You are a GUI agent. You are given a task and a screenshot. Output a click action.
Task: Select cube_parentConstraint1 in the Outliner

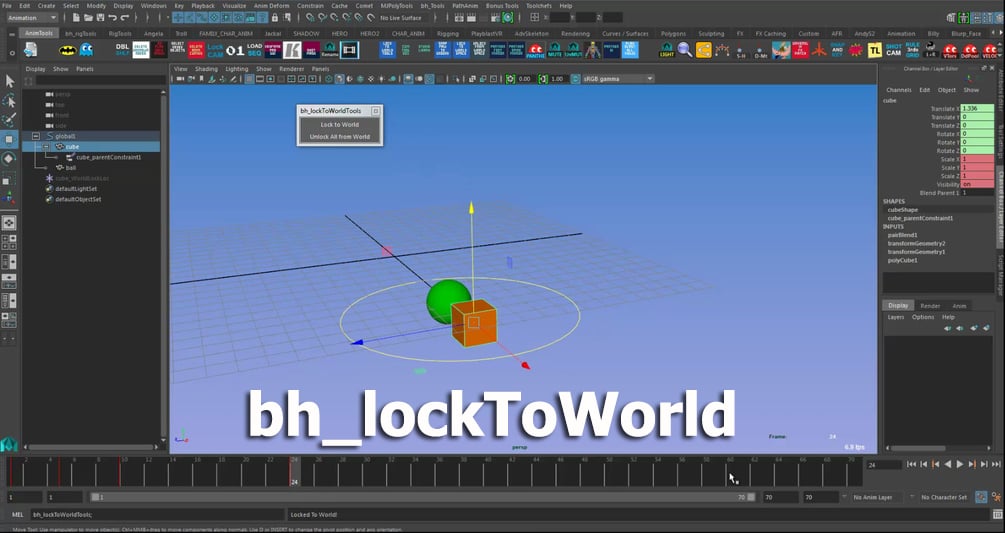[x=108, y=157]
